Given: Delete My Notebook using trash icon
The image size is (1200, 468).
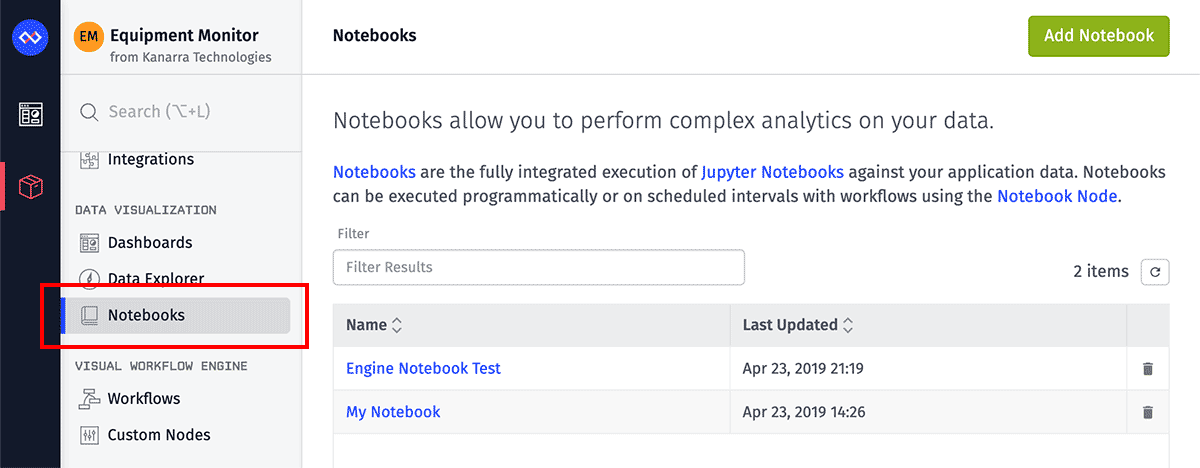Looking at the screenshot, I should pos(1148,412).
